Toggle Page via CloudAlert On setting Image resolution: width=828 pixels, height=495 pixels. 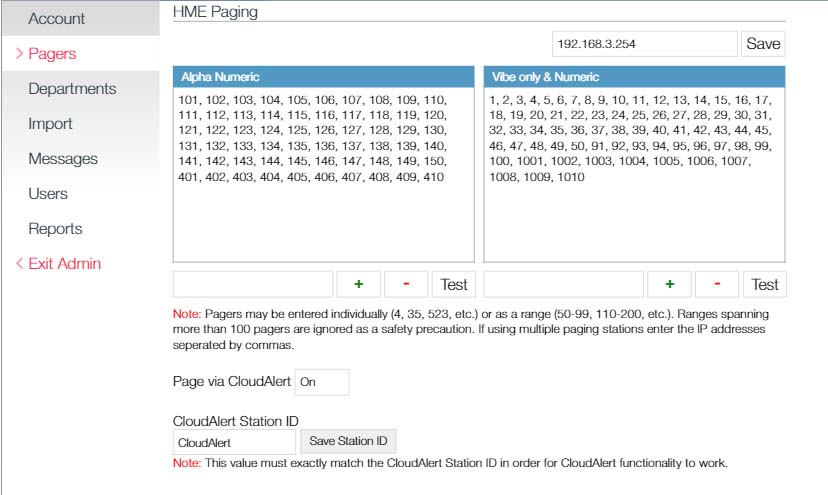(321, 382)
